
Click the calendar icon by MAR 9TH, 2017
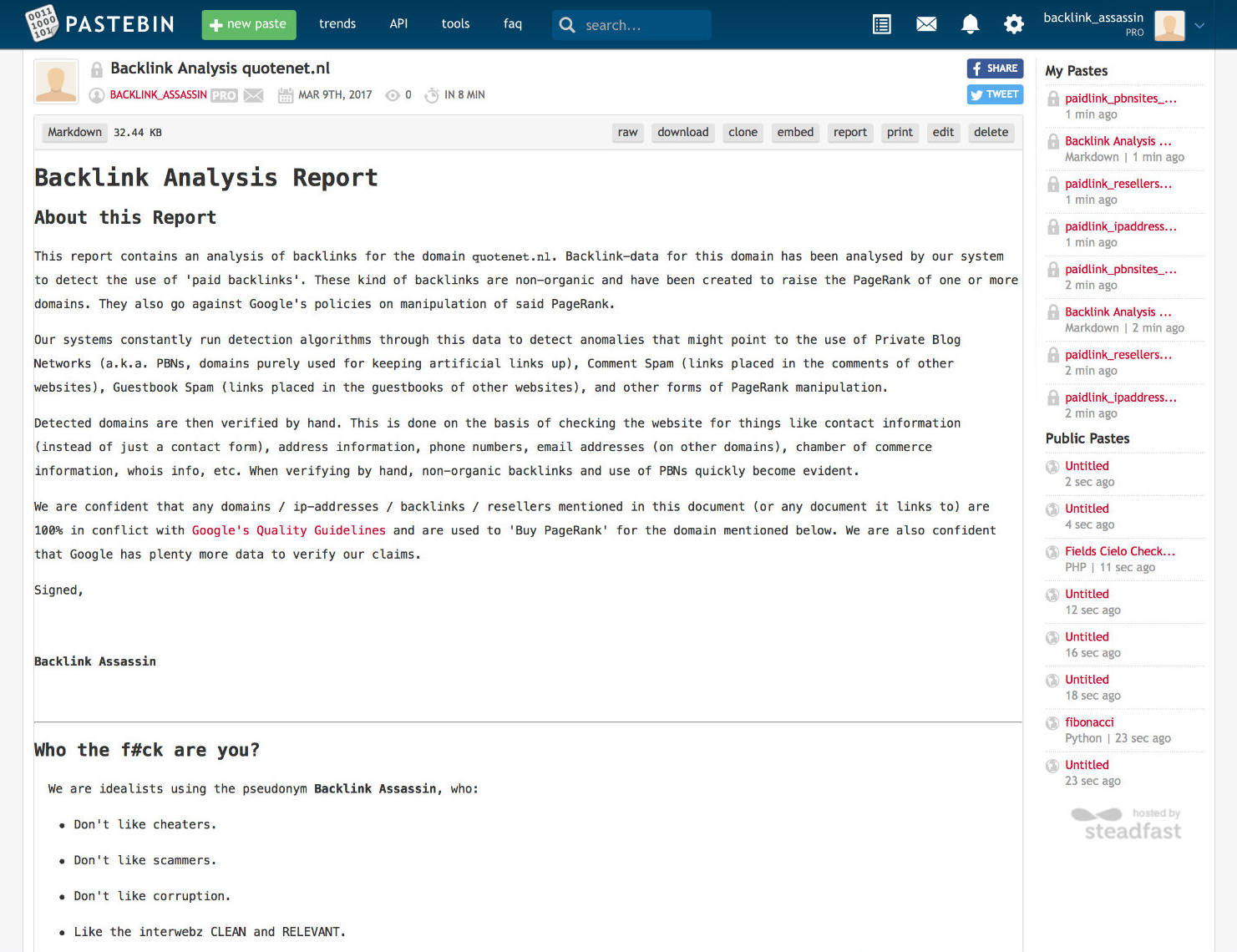tap(285, 95)
